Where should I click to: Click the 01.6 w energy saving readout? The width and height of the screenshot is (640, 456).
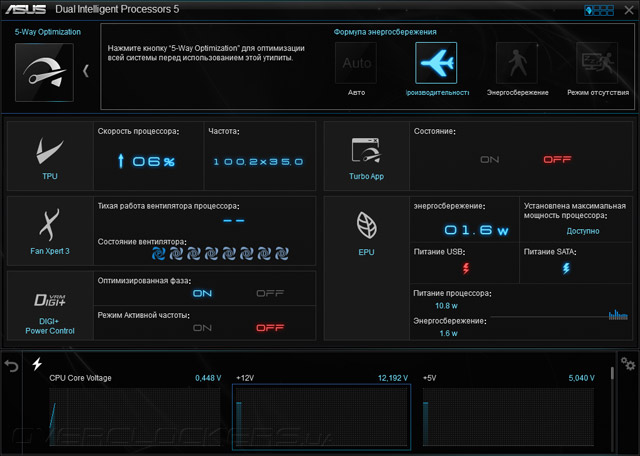(x=476, y=230)
